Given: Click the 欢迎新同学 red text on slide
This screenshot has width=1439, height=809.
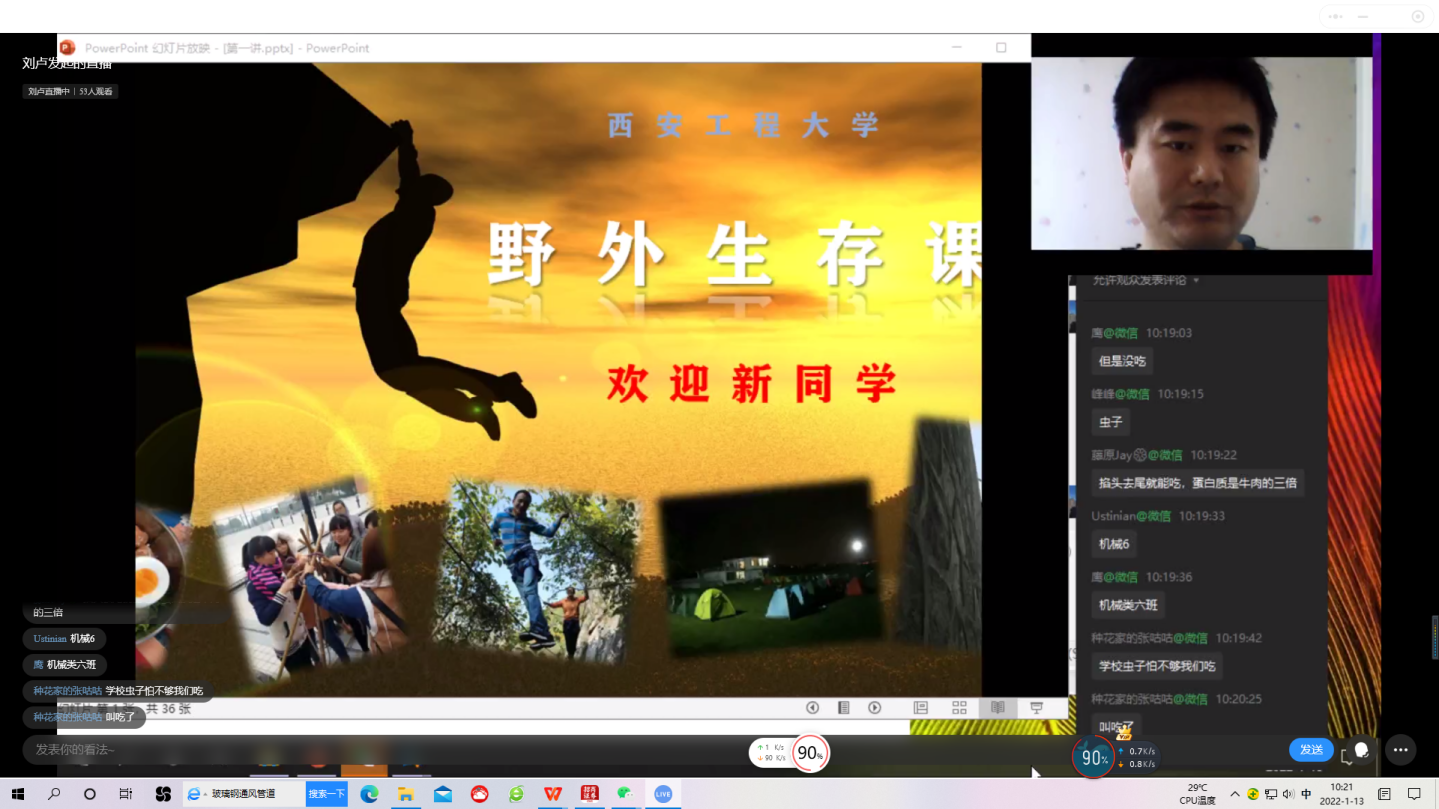Looking at the screenshot, I should pos(751,384).
